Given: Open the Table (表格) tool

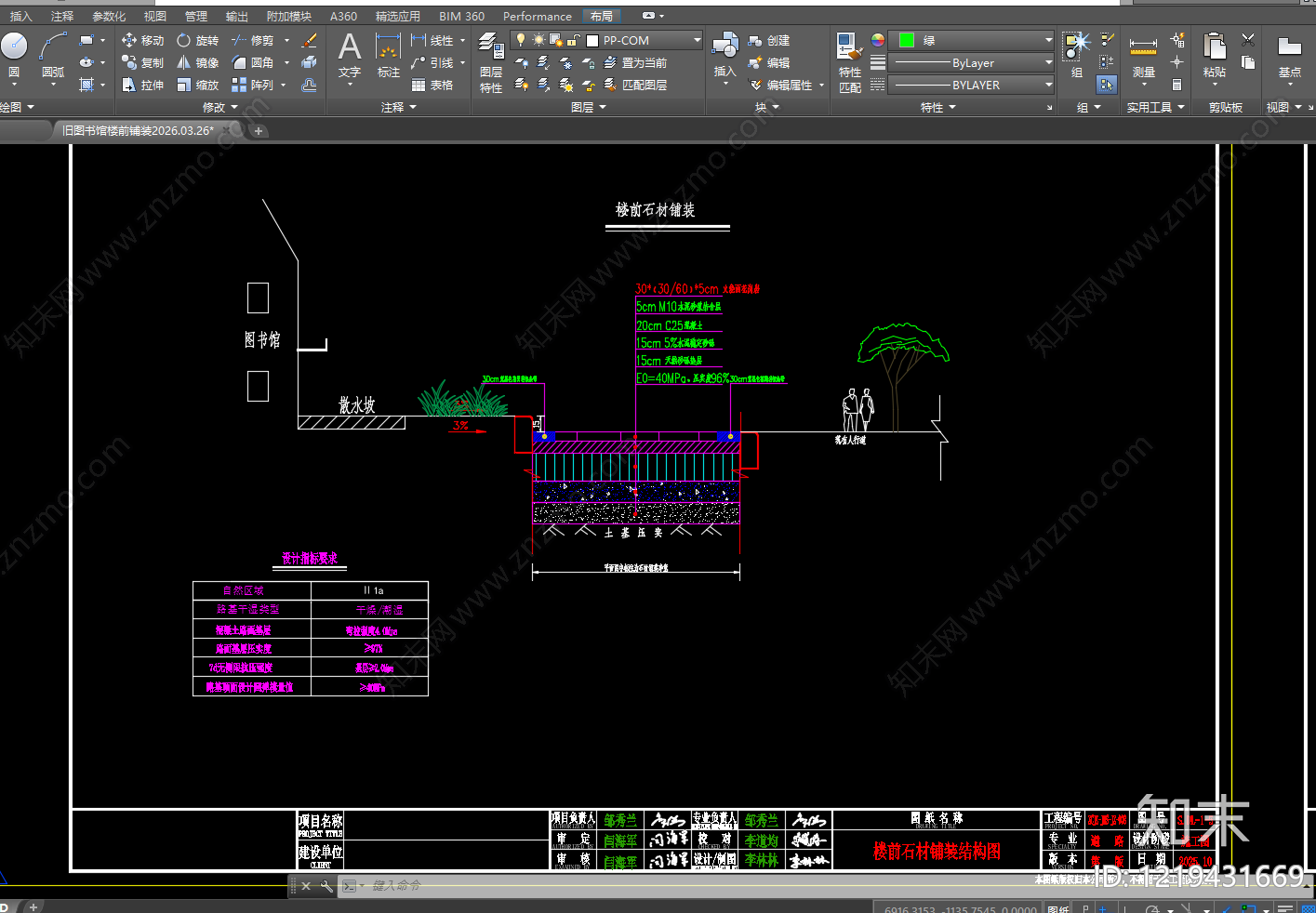Looking at the screenshot, I should tap(432, 86).
